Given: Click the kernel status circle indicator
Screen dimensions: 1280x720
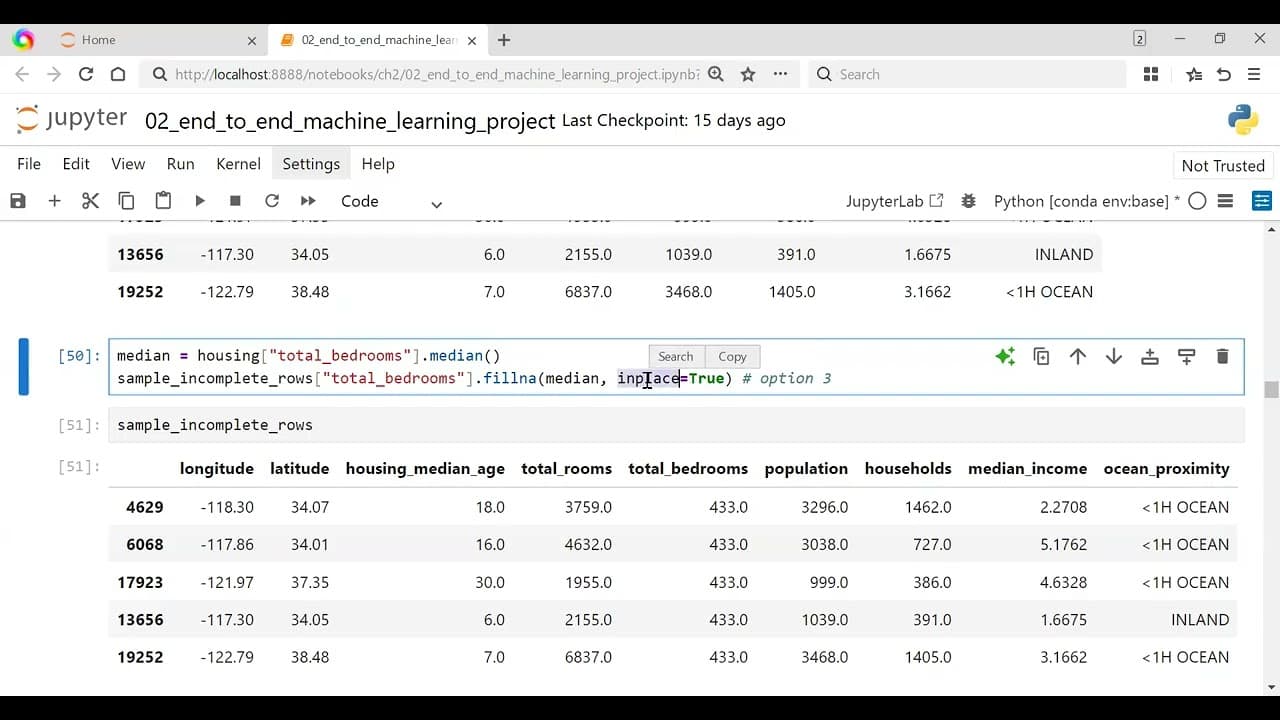Looking at the screenshot, I should coord(1197,201).
